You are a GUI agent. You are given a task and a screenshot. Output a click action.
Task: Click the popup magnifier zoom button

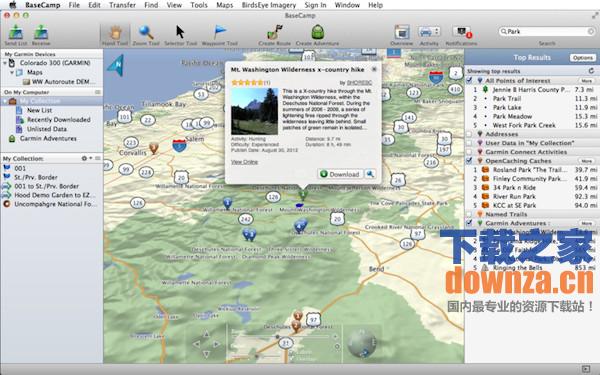click(x=370, y=174)
